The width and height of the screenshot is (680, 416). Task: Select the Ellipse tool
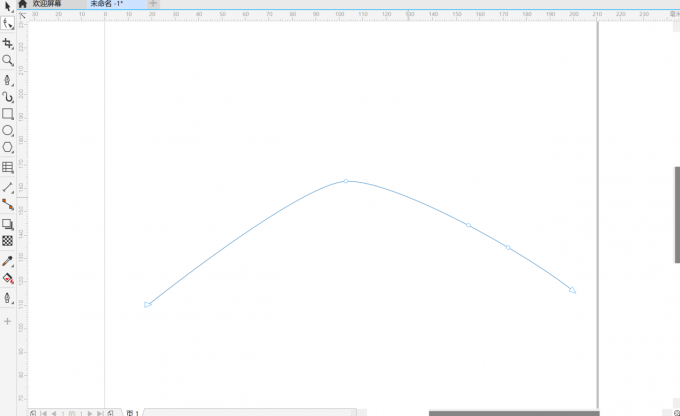[7, 131]
